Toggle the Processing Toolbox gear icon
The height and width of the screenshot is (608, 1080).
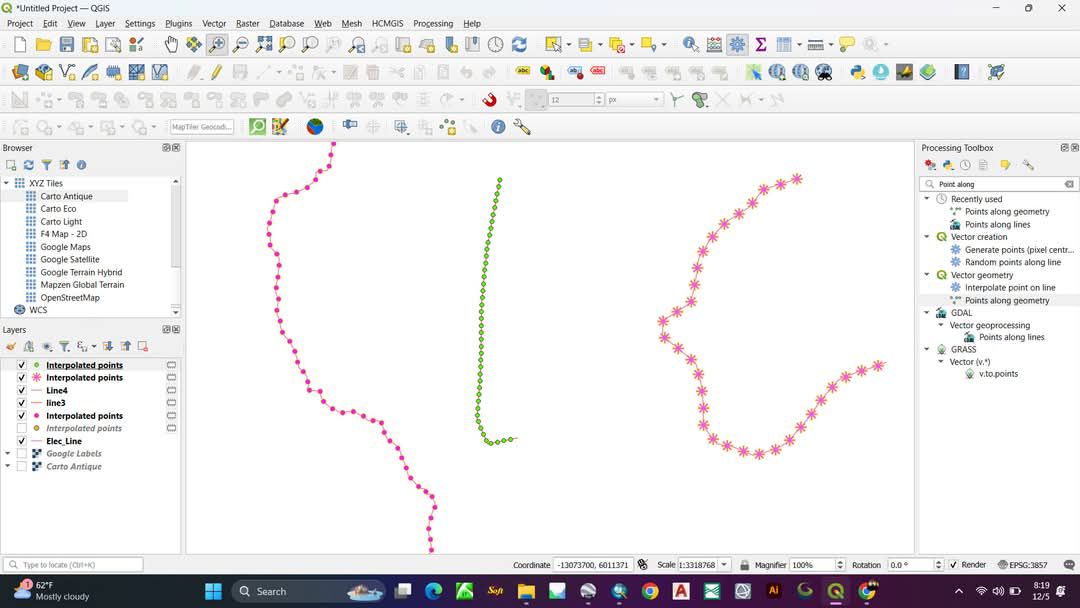737,45
